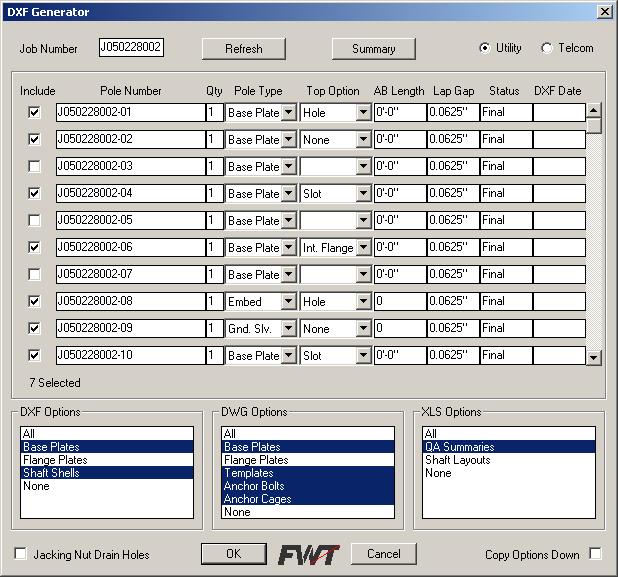Click AB Length field for J050228002-08
Image resolution: width=618 pixels, height=577 pixels.
[400, 301]
